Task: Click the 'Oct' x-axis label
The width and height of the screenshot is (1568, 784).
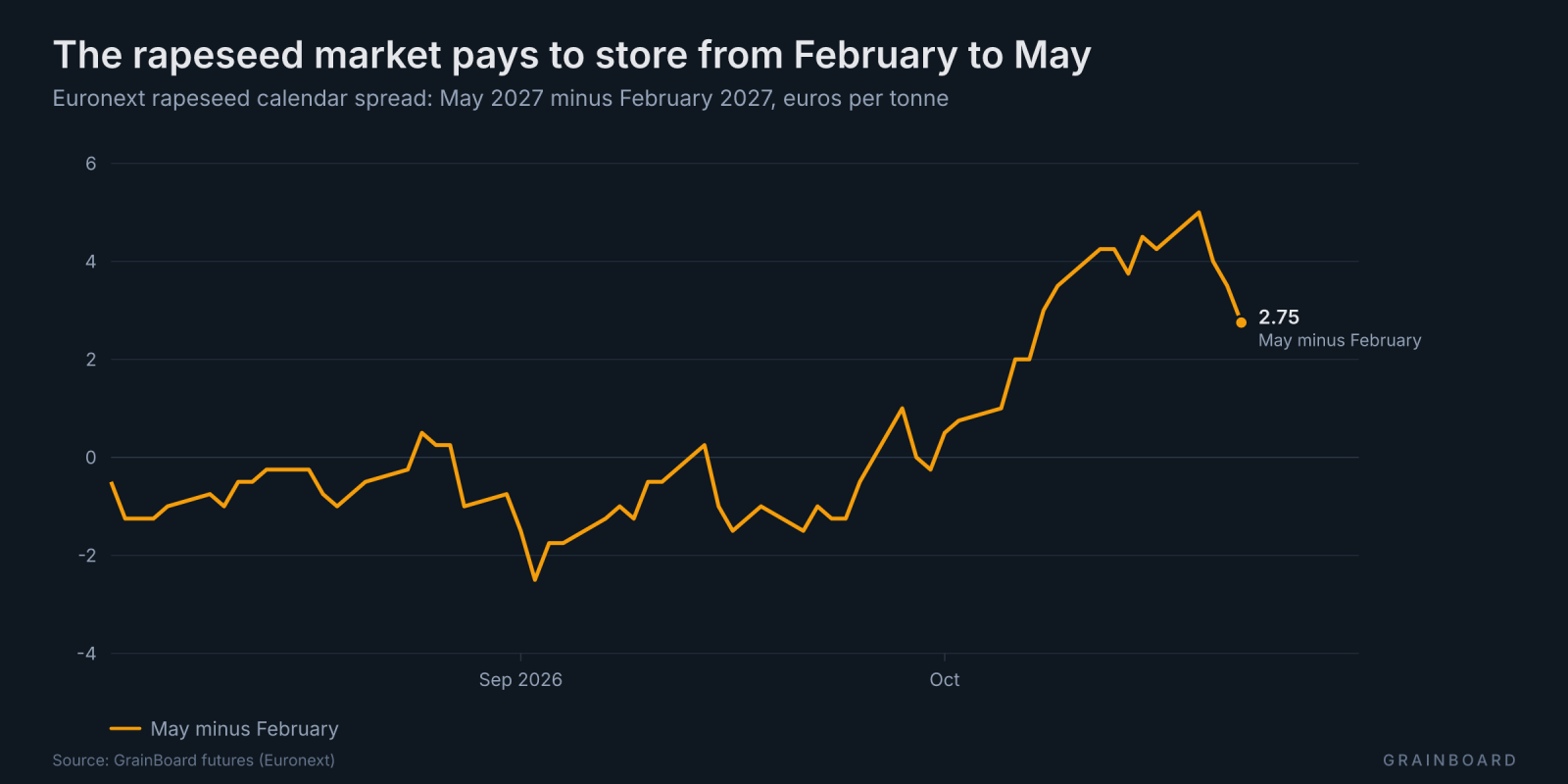Action: tap(945, 680)
